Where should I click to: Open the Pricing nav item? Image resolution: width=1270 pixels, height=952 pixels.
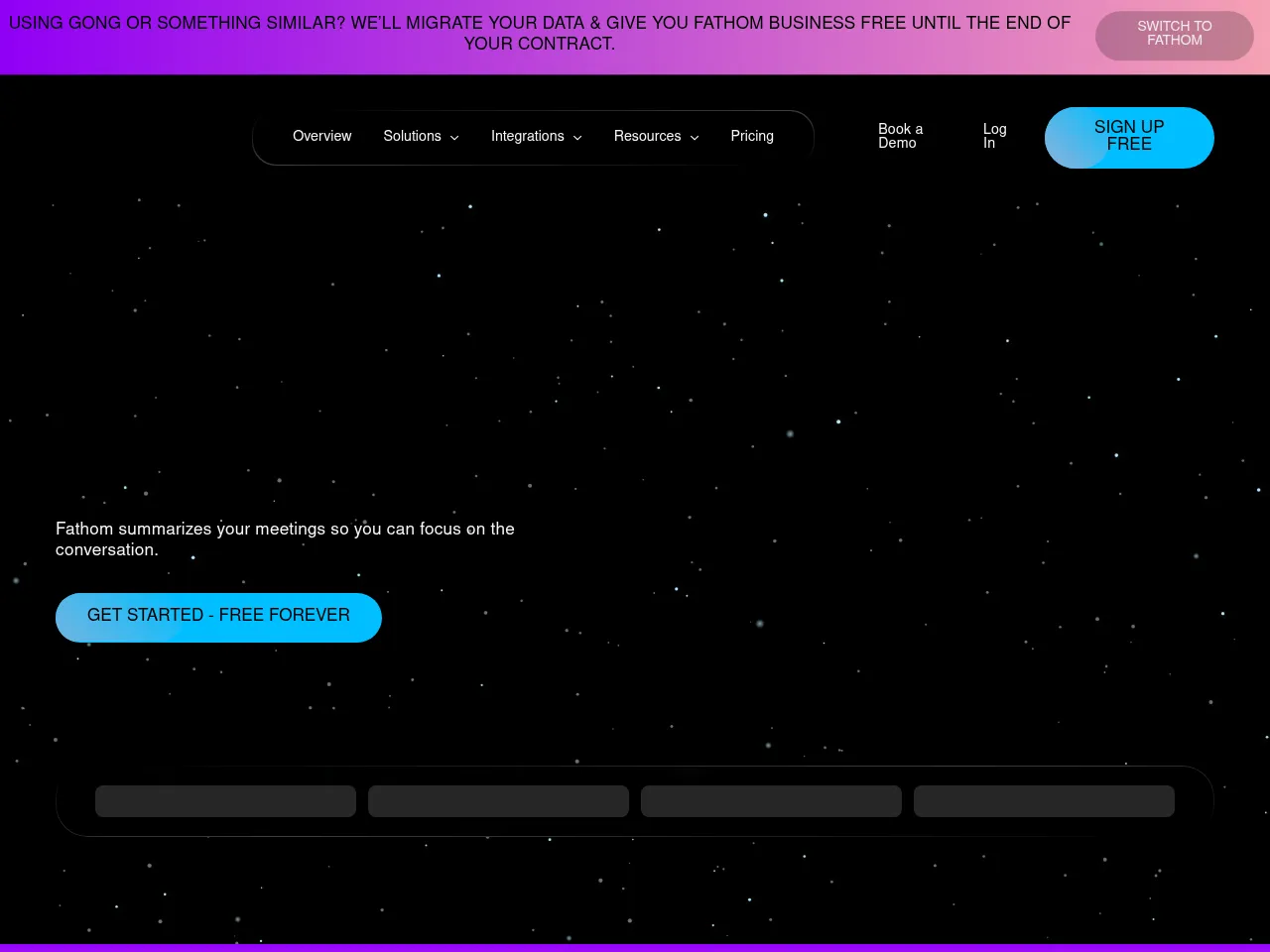(752, 136)
